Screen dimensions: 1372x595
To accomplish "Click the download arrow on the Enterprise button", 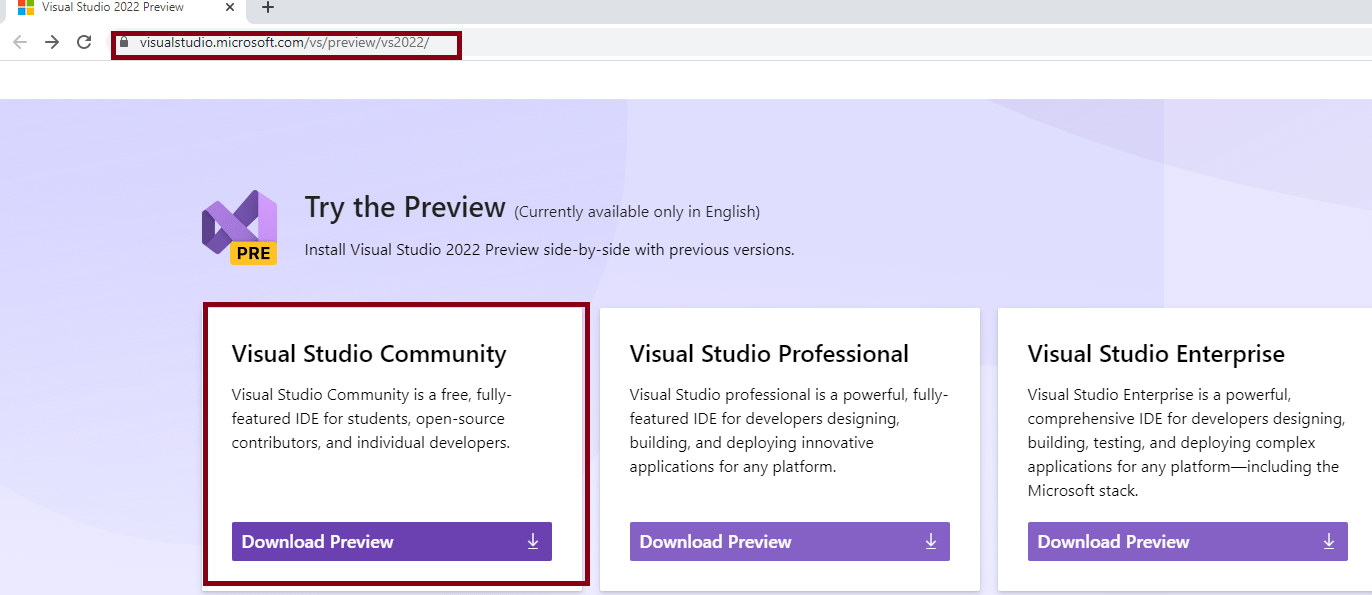I will (1329, 541).
